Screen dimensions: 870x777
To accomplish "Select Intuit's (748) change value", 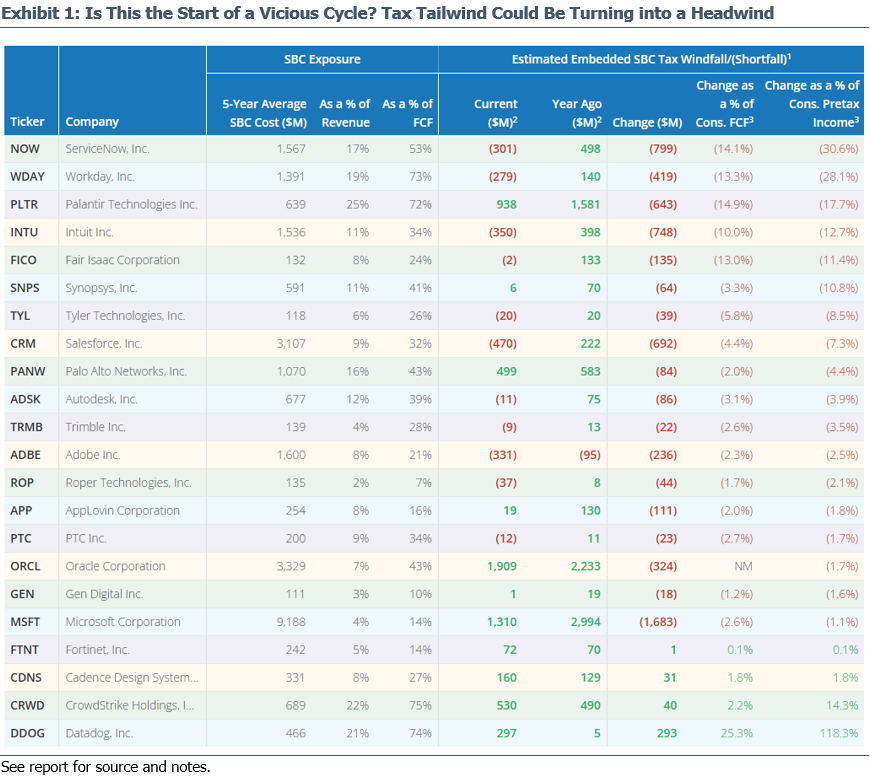I will pos(663,232).
